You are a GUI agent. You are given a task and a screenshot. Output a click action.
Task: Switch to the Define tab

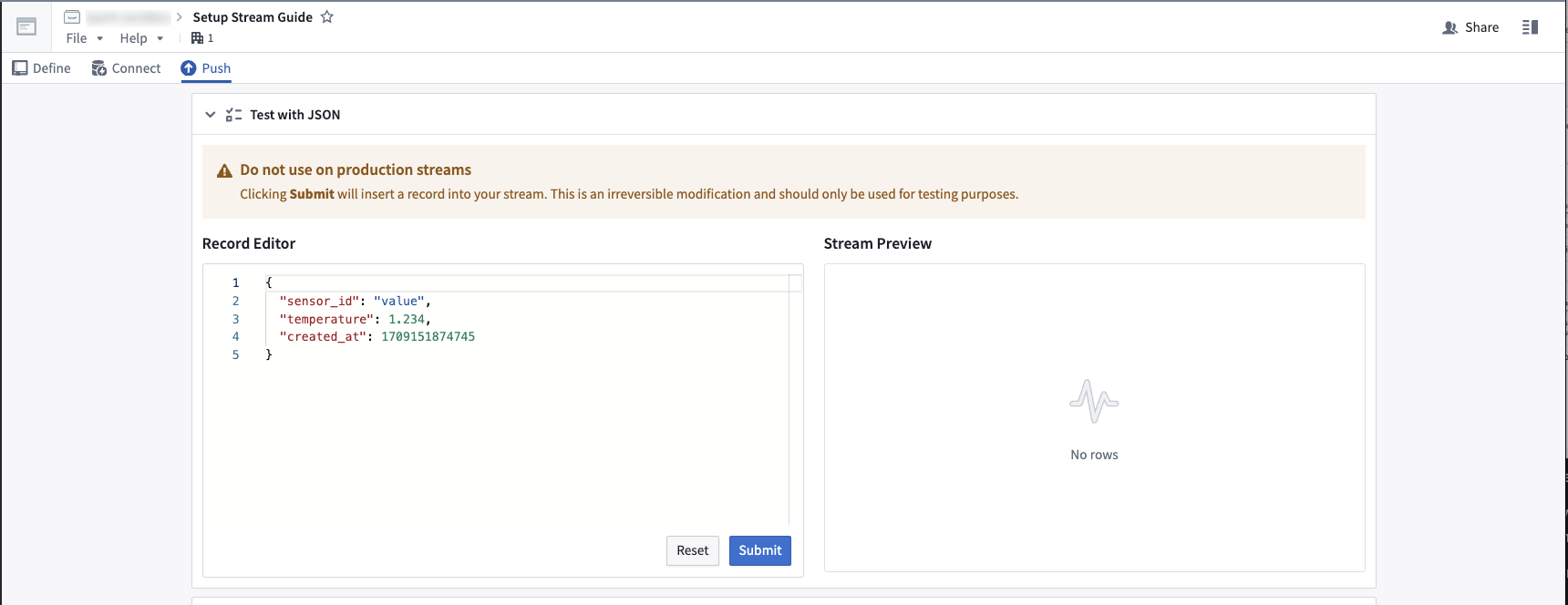point(41,68)
